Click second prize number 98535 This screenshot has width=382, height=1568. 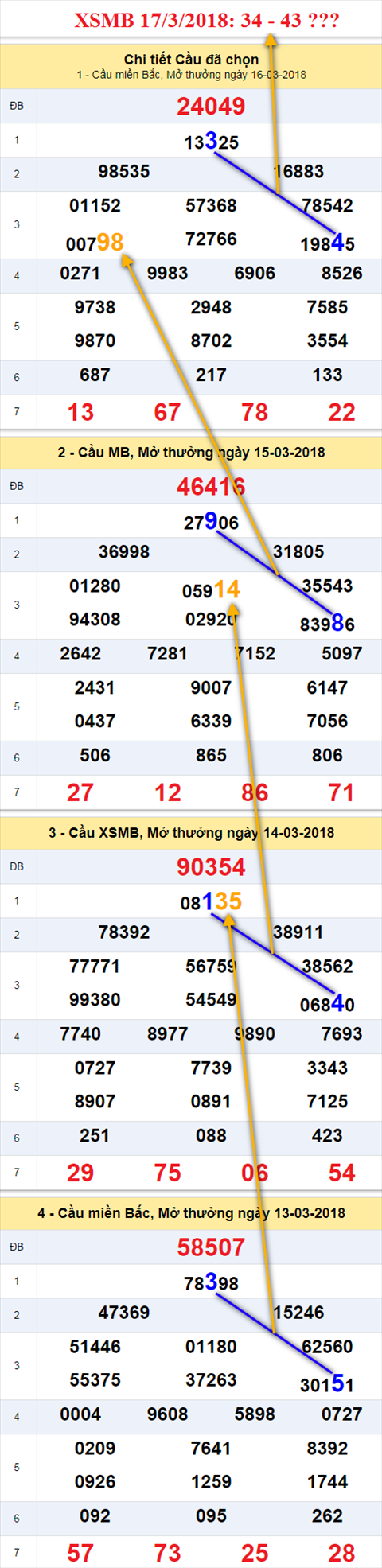pos(123,171)
